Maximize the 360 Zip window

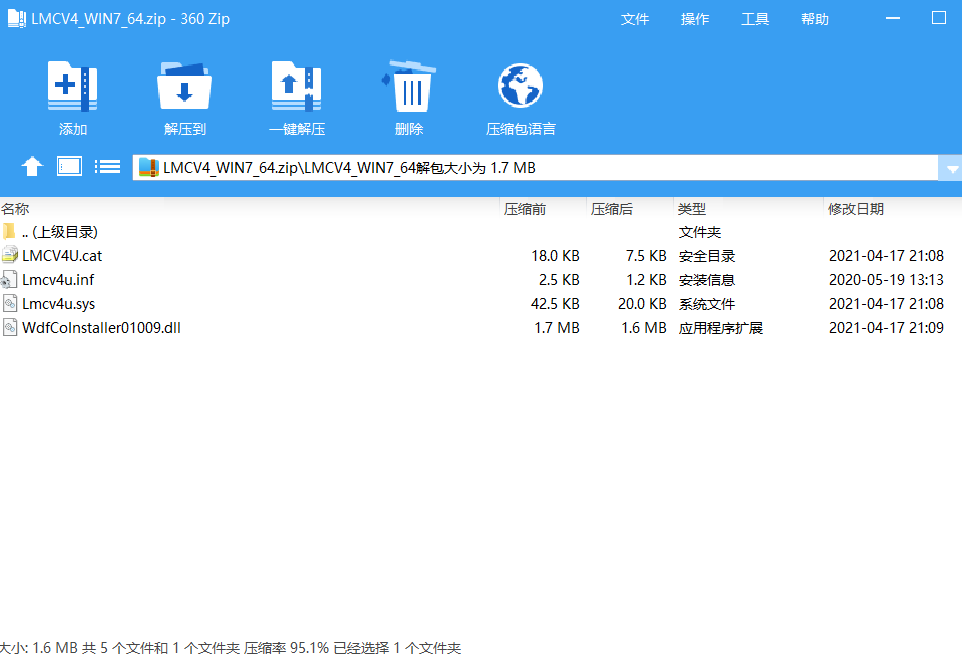(939, 18)
